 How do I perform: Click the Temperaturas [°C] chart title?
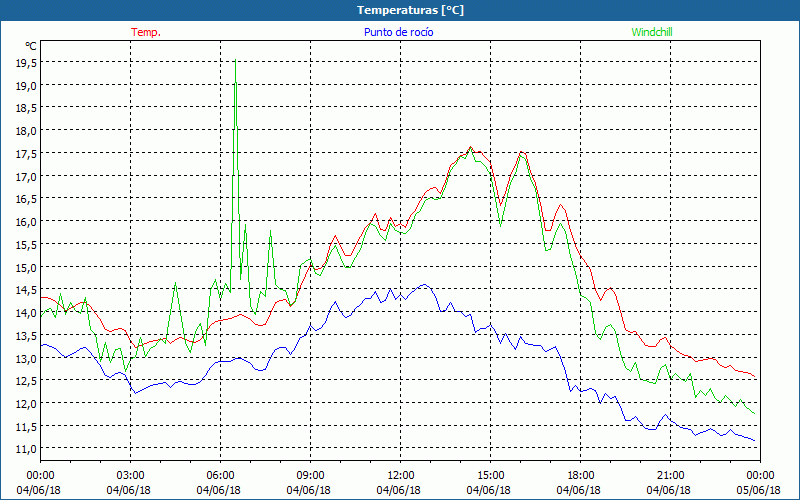[410, 10]
